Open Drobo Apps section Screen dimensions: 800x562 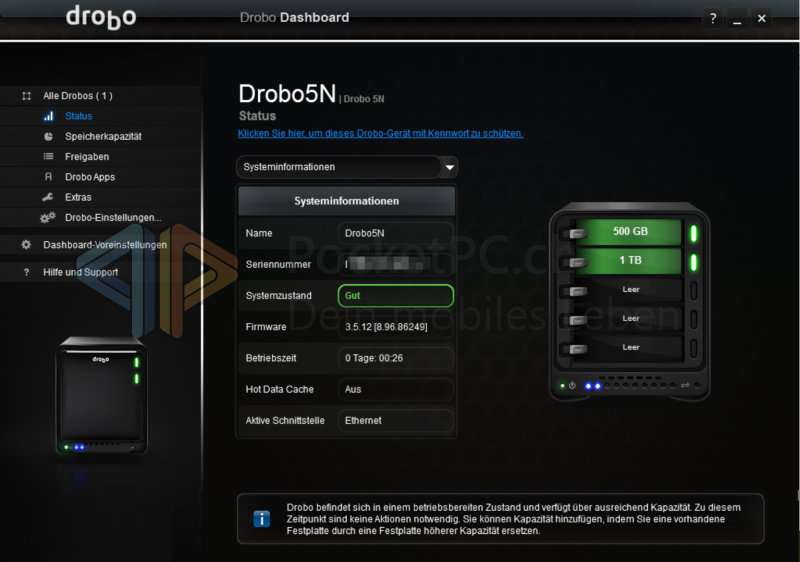click(90, 177)
